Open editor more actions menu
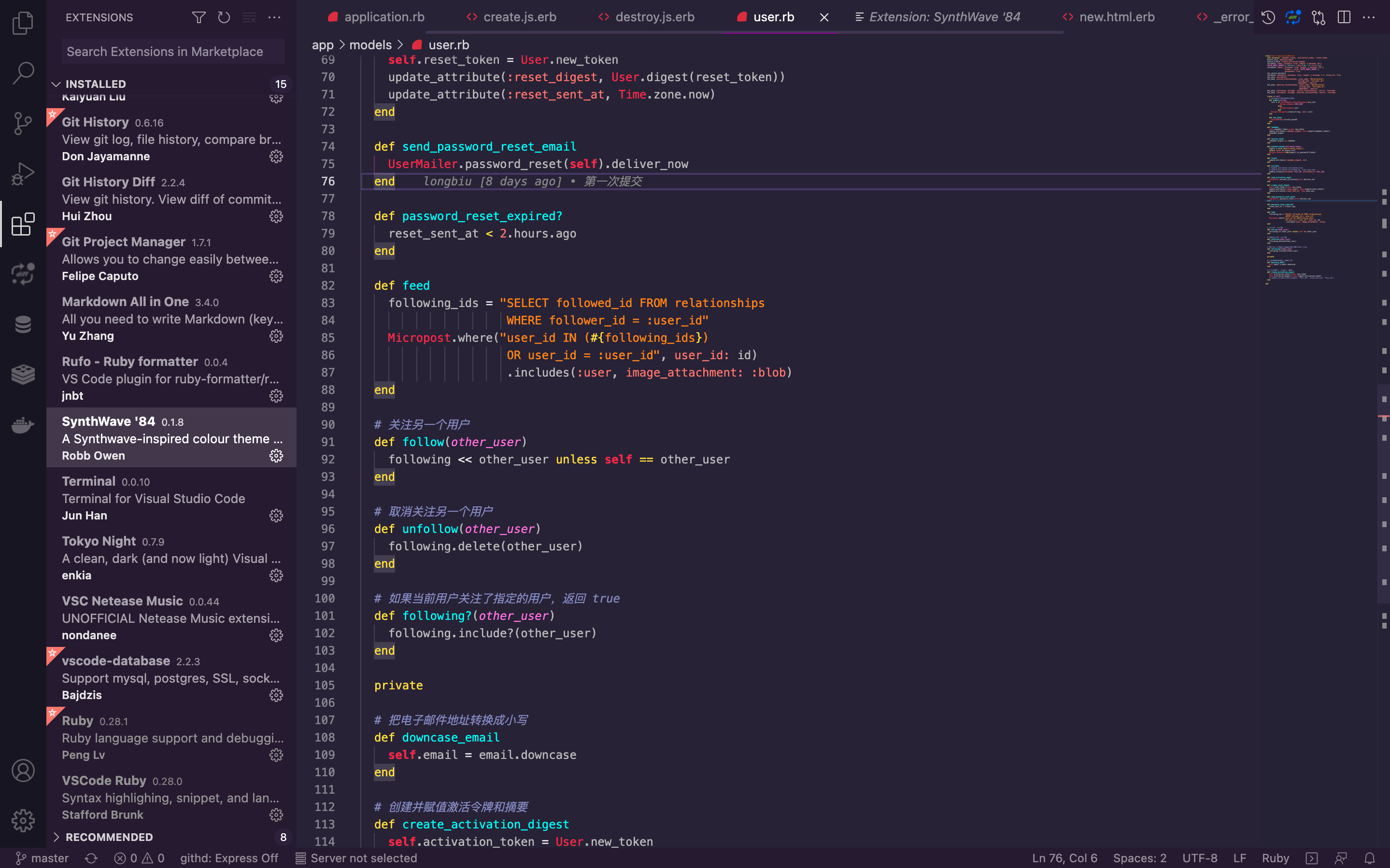 click(x=1369, y=18)
